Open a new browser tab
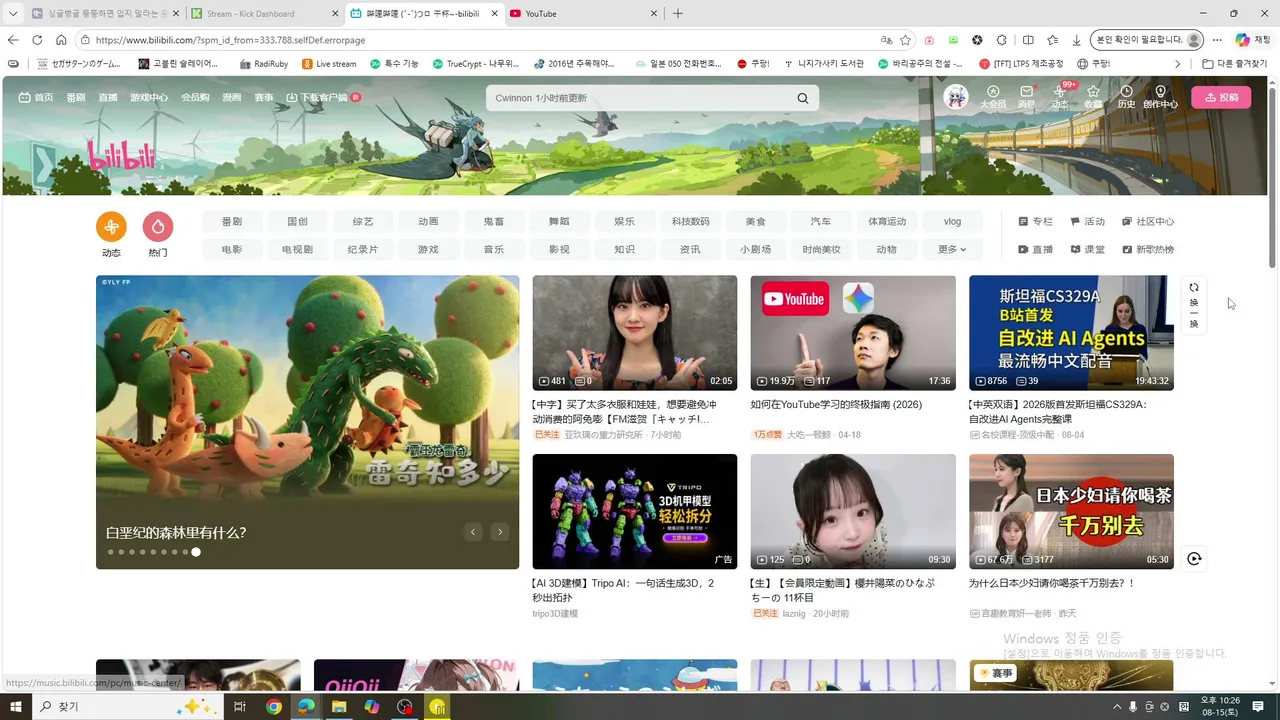The height and width of the screenshot is (720, 1280). pos(678,14)
